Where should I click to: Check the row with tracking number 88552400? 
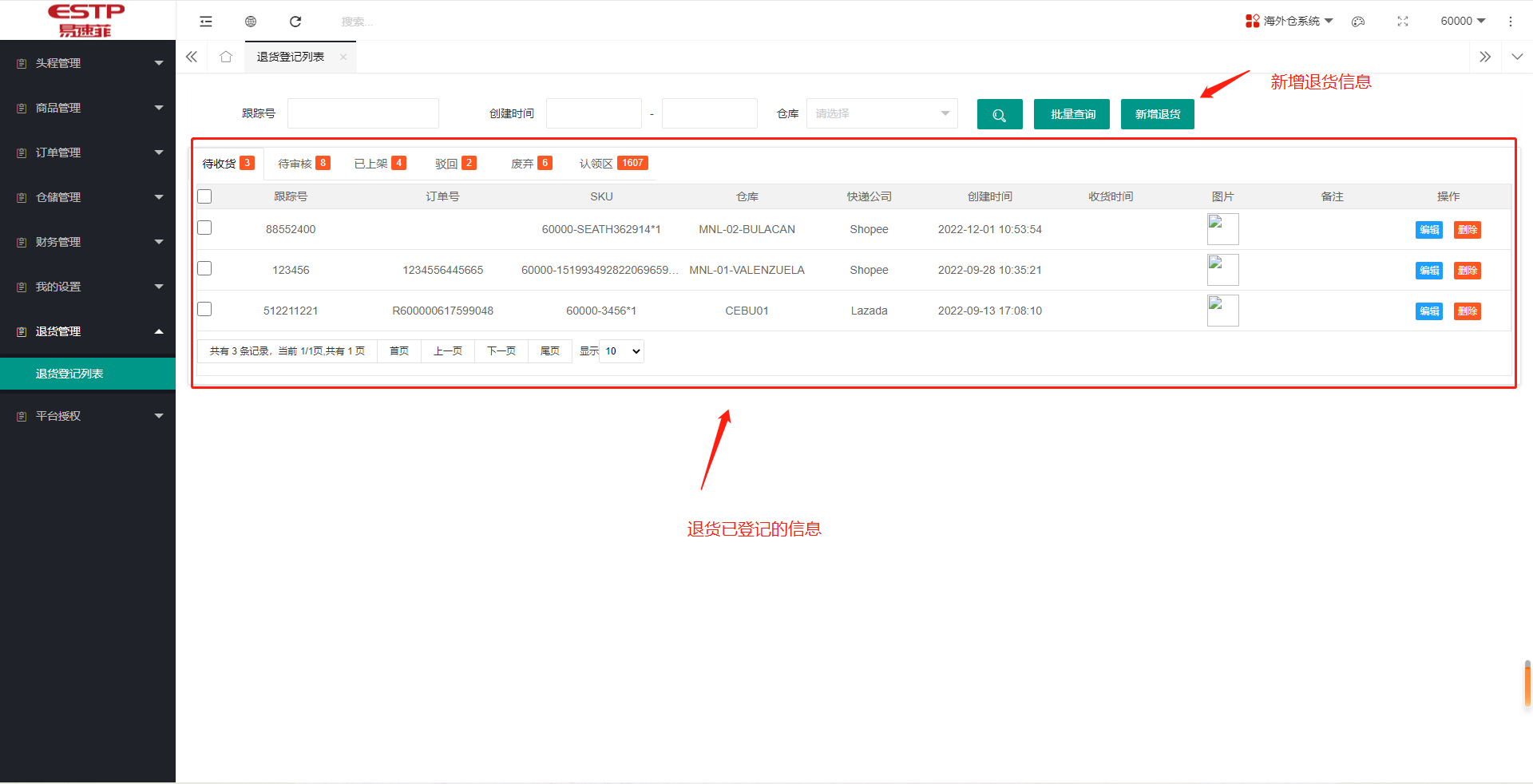click(x=204, y=228)
